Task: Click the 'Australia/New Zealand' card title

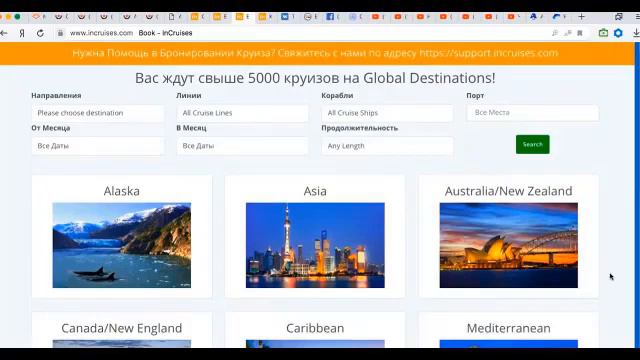Action: 509,191
